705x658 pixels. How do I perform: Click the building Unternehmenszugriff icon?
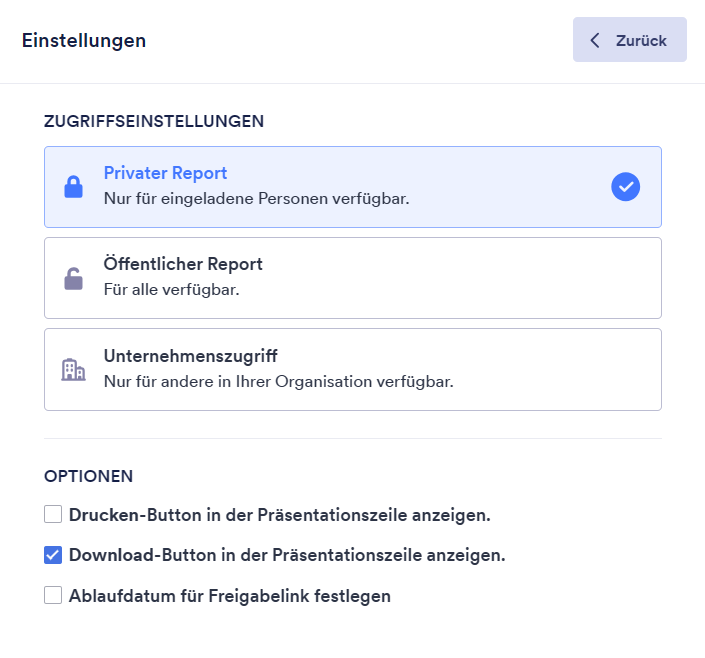pos(73,370)
